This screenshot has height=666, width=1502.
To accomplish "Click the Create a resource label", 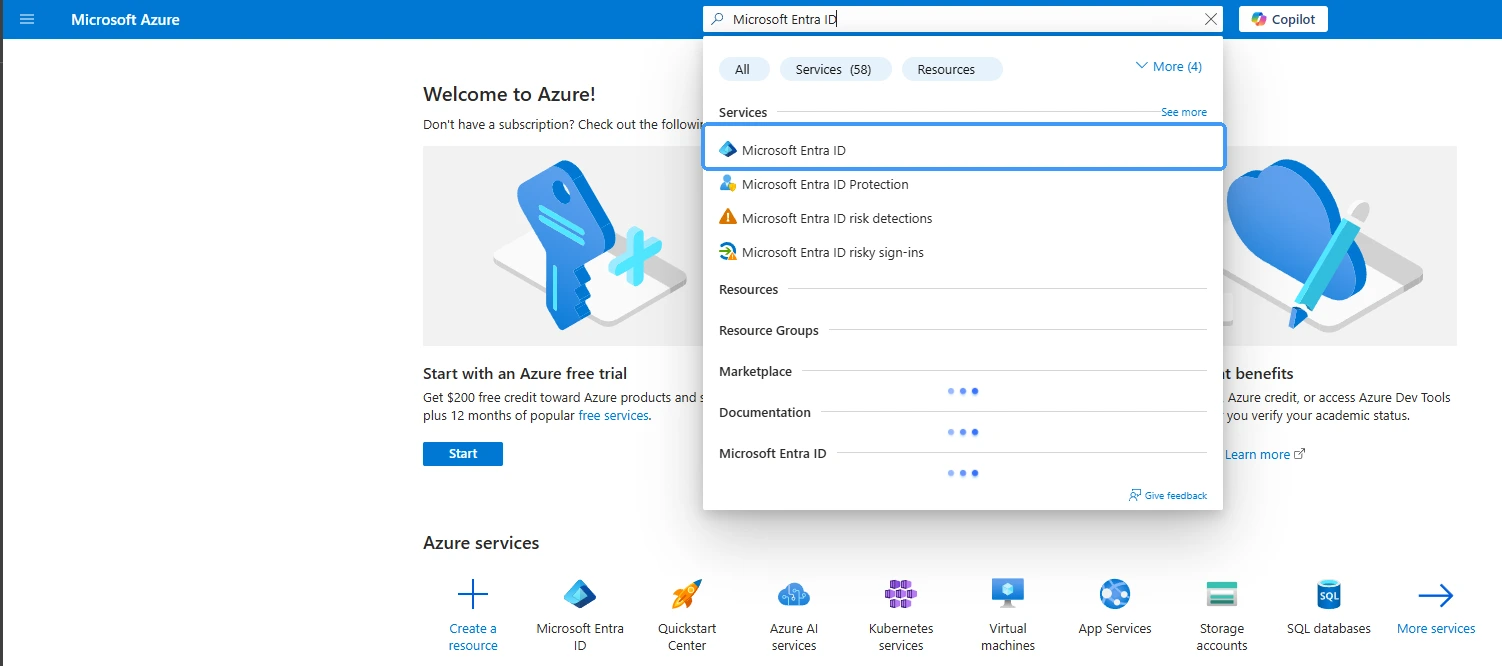I will [473, 637].
